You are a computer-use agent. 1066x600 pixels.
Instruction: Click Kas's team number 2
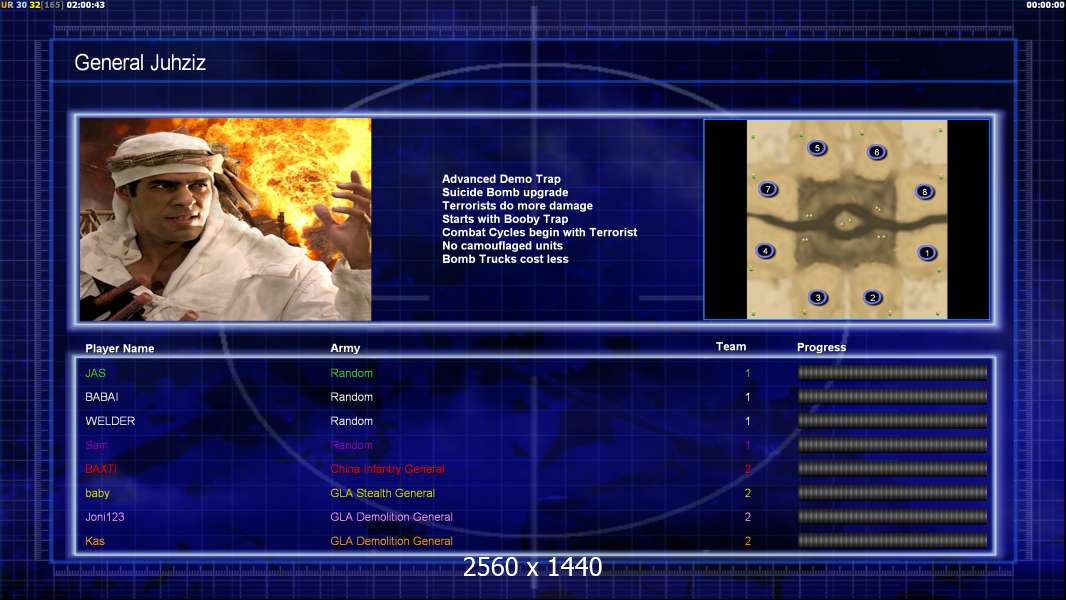[747, 542]
